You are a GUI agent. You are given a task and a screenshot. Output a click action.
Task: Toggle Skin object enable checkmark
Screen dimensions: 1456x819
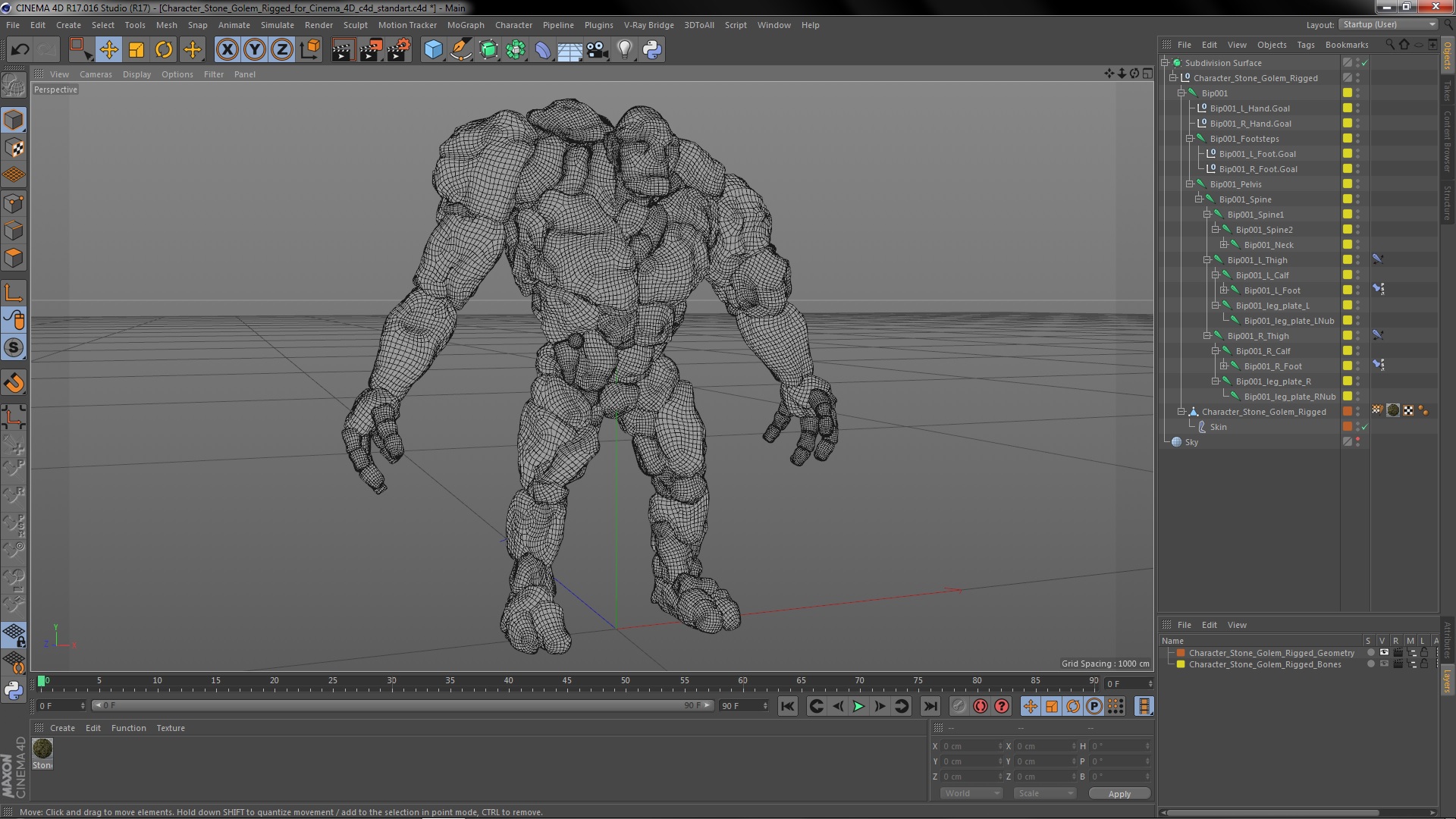(1365, 427)
